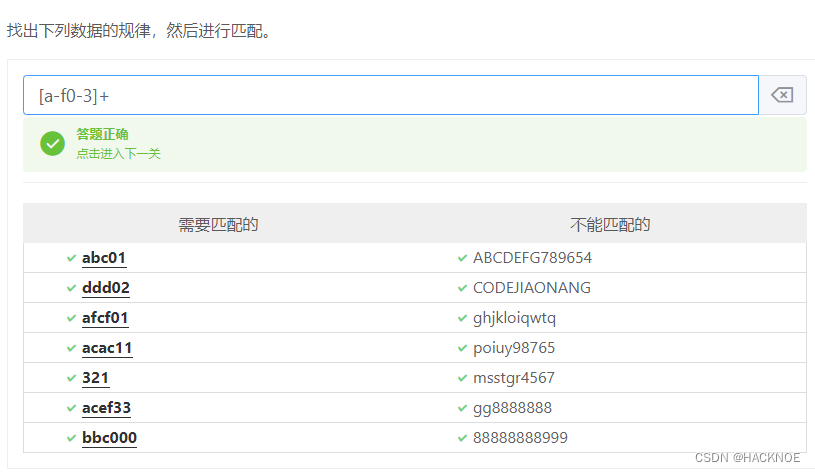Click the green success check circle icon
This screenshot has width=815, height=472.
tap(52, 144)
